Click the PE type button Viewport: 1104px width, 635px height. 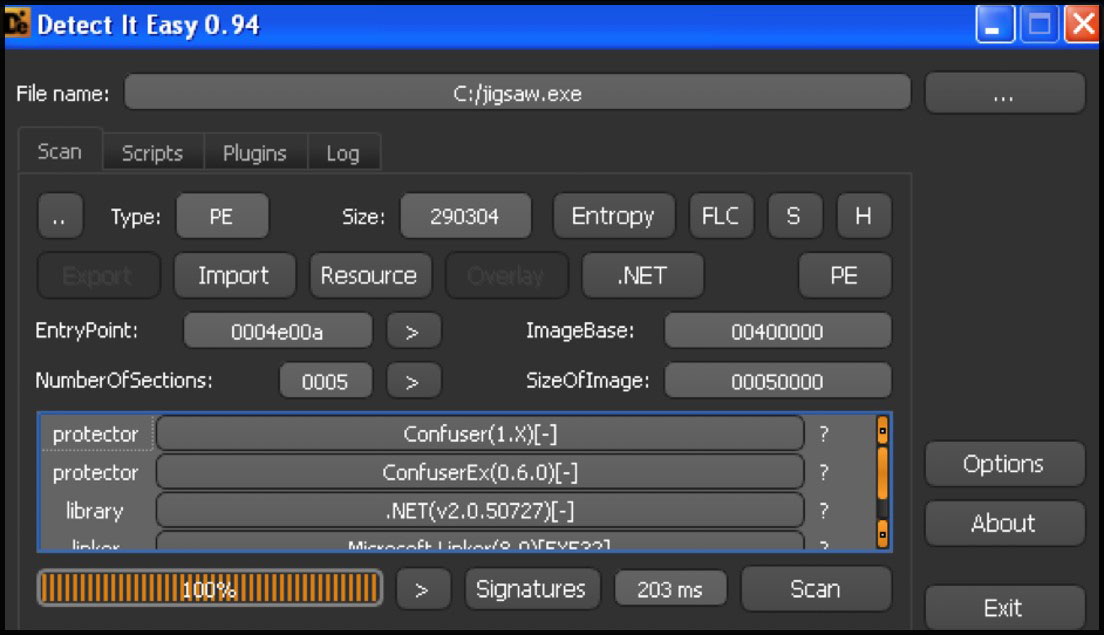click(222, 216)
